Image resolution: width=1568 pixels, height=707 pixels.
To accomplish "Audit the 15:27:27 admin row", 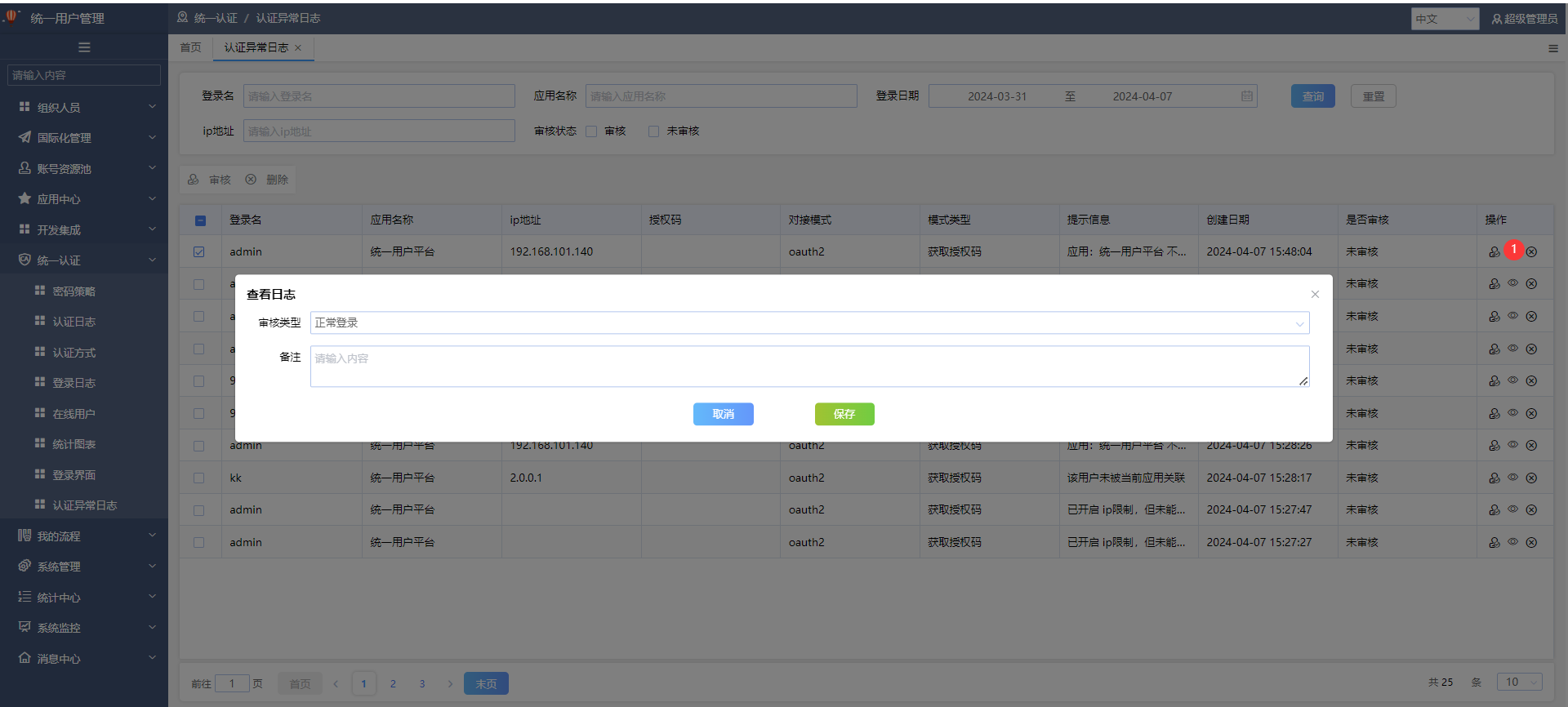I will [1494, 543].
